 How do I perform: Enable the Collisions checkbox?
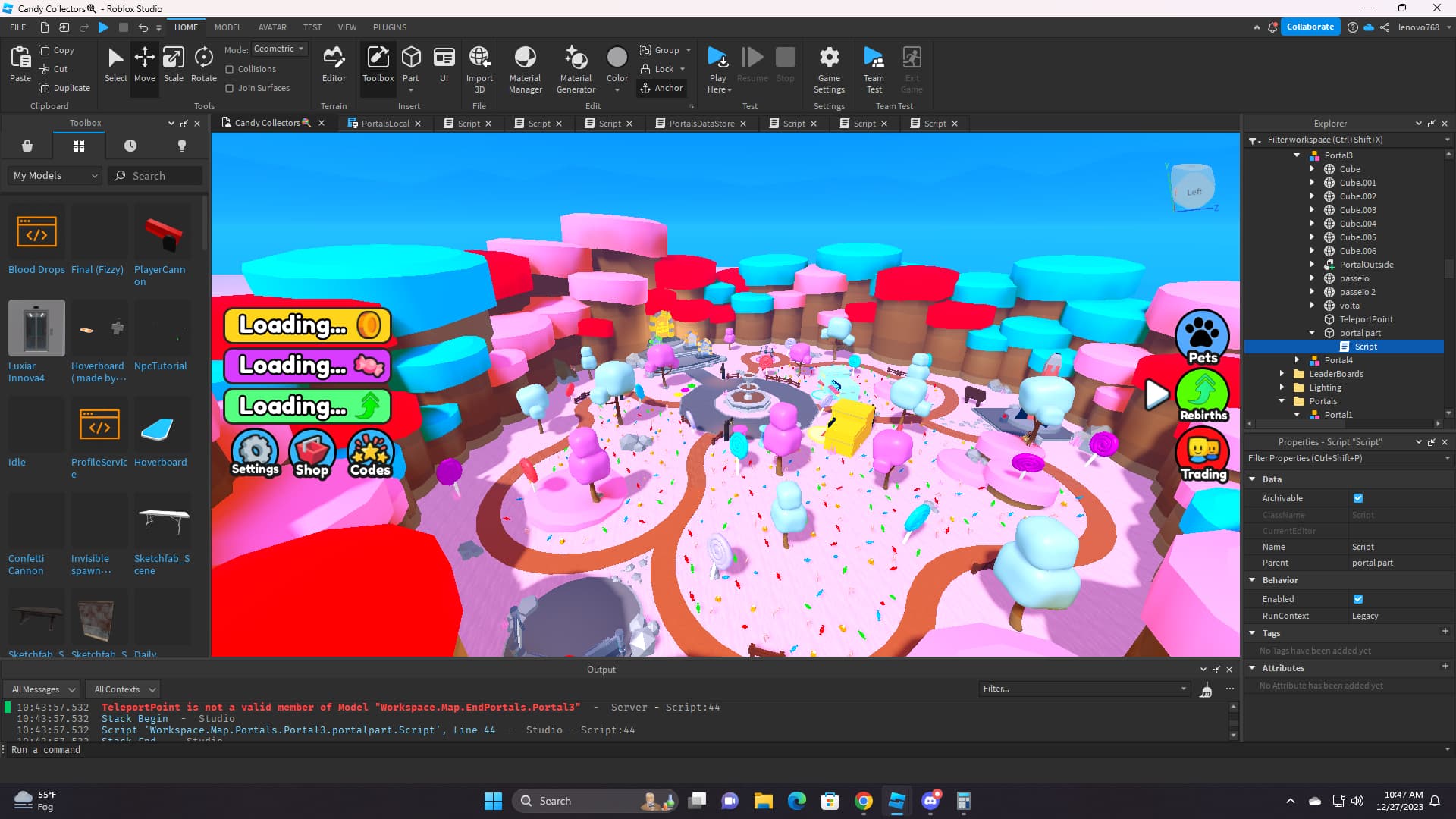230,69
